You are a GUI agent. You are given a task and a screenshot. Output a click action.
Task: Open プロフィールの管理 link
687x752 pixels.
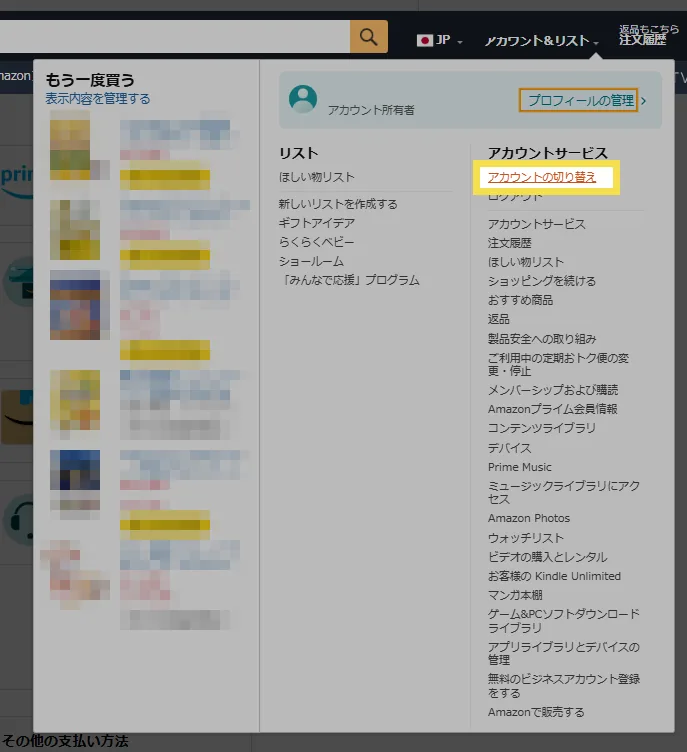point(580,100)
